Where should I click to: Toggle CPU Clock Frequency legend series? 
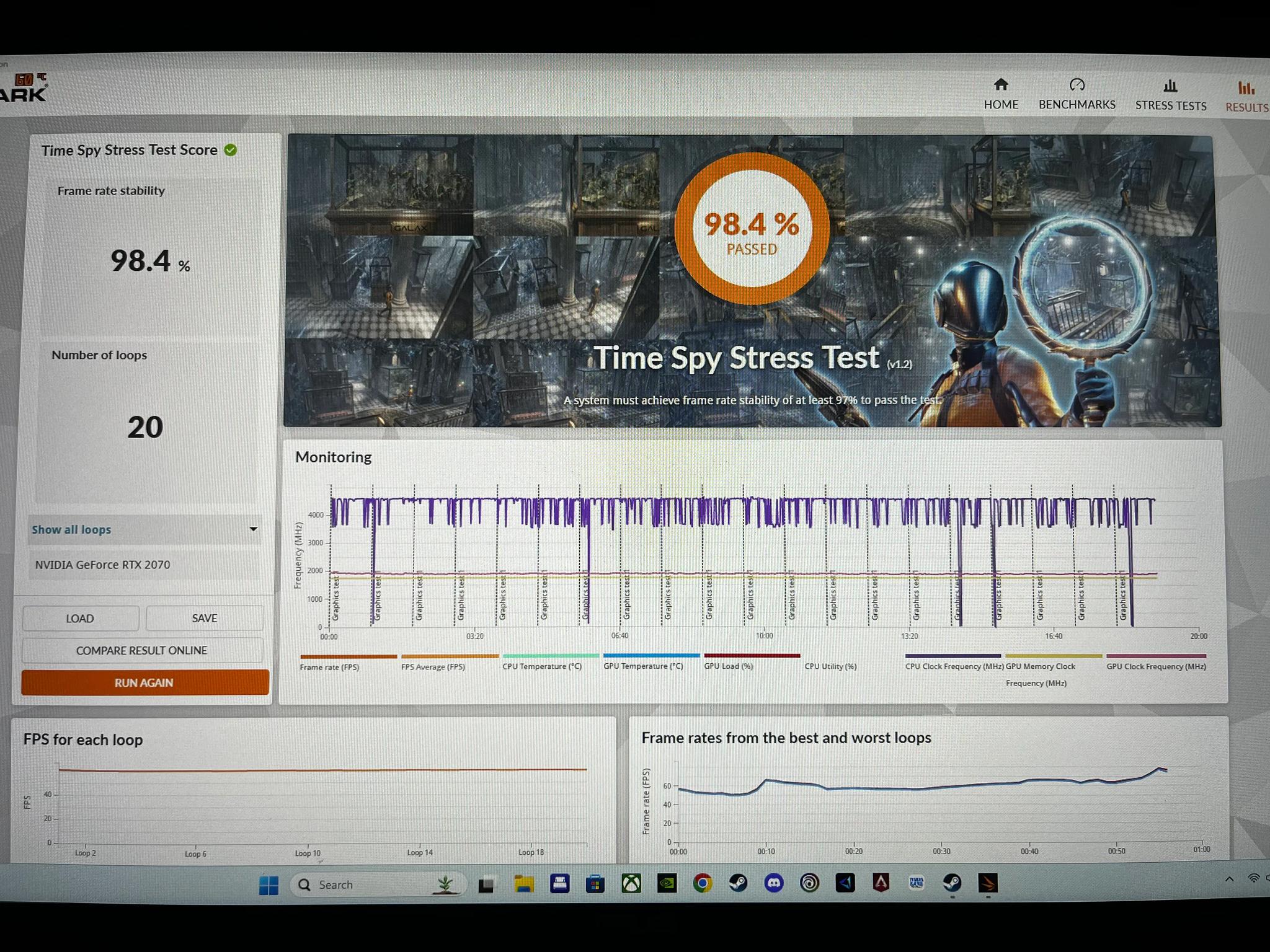pos(953,661)
